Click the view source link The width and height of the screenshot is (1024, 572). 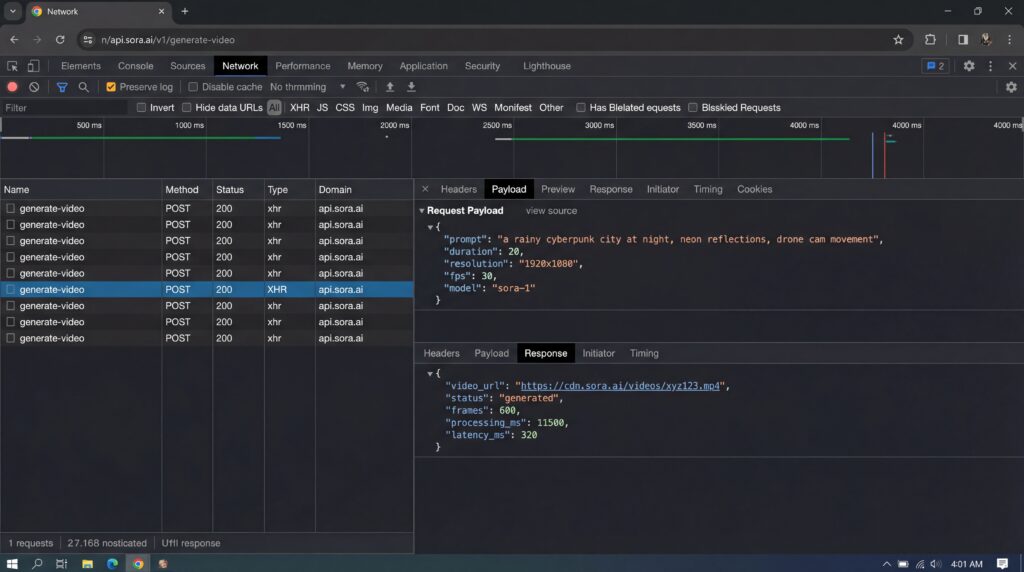pyautogui.click(x=551, y=211)
